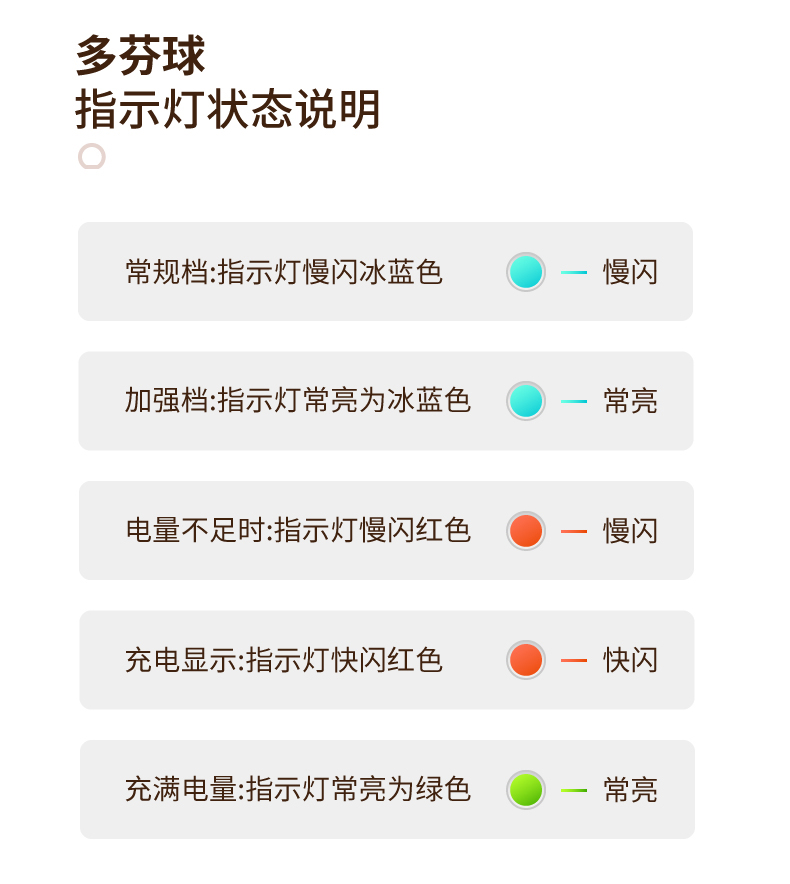The image size is (790, 884).
Task: Click the text 充满电量:指示灯常亮为绿色
Action: tap(298, 790)
